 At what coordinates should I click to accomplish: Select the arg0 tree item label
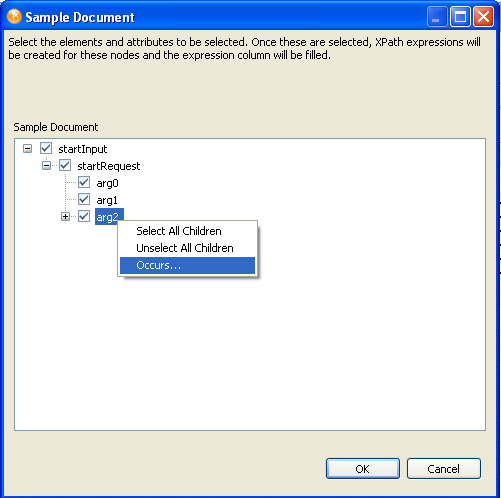[x=107, y=183]
